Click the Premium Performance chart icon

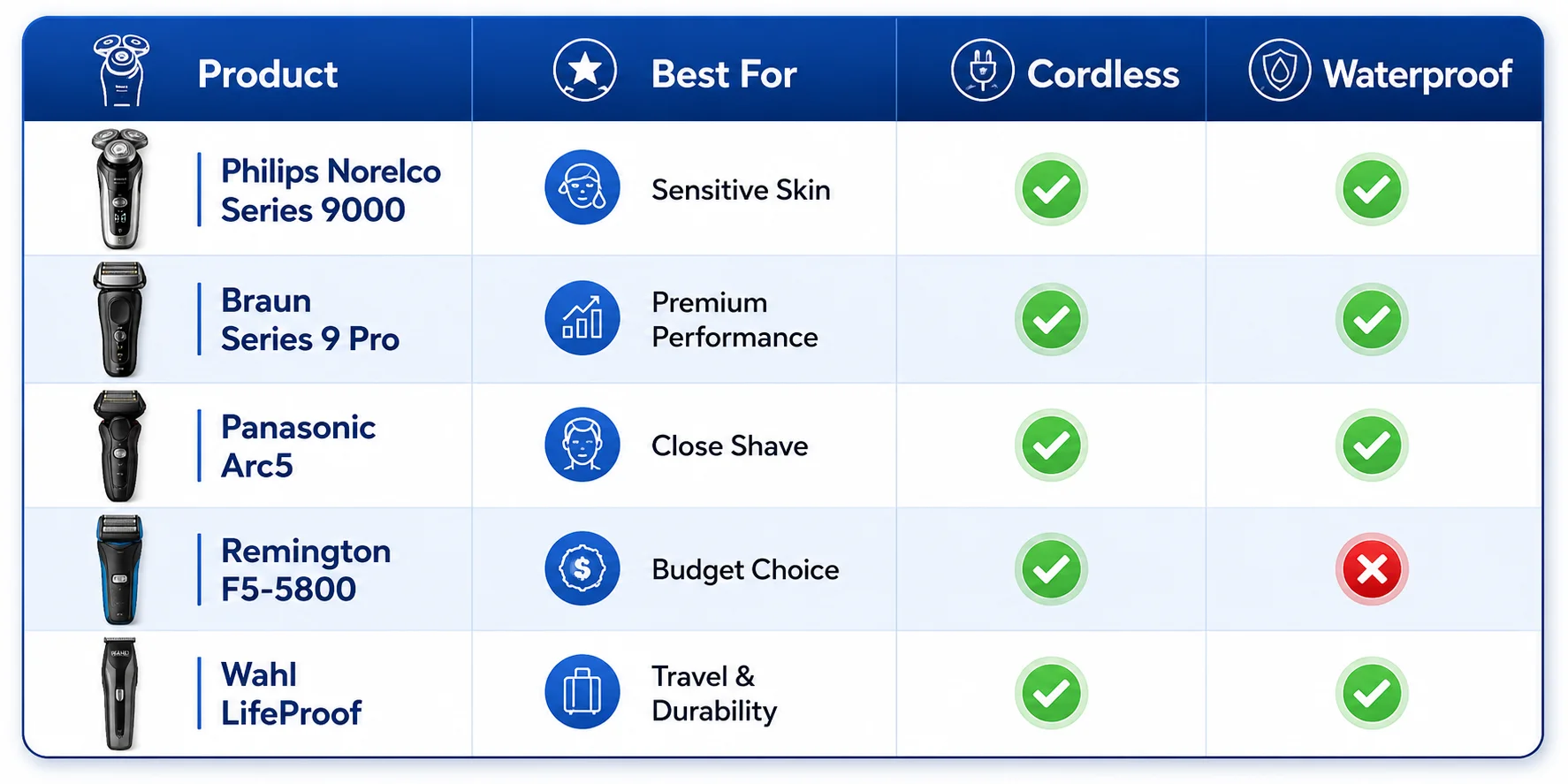[582, 318]
